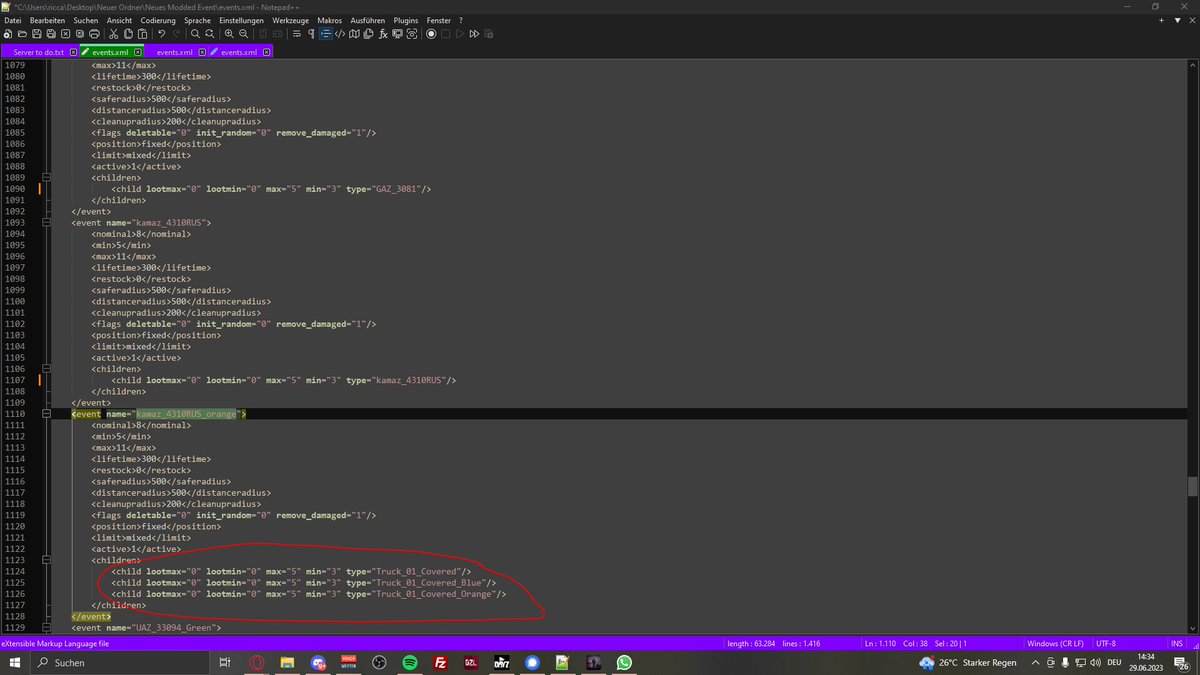
Task: Collapse the children block at line 1106
Action: point(46,369)
